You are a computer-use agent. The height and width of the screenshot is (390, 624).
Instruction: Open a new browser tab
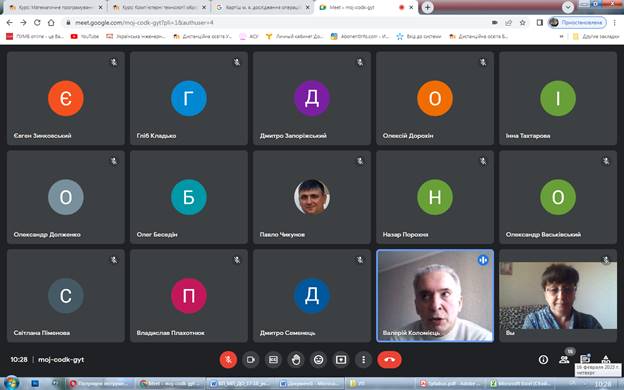427,7
